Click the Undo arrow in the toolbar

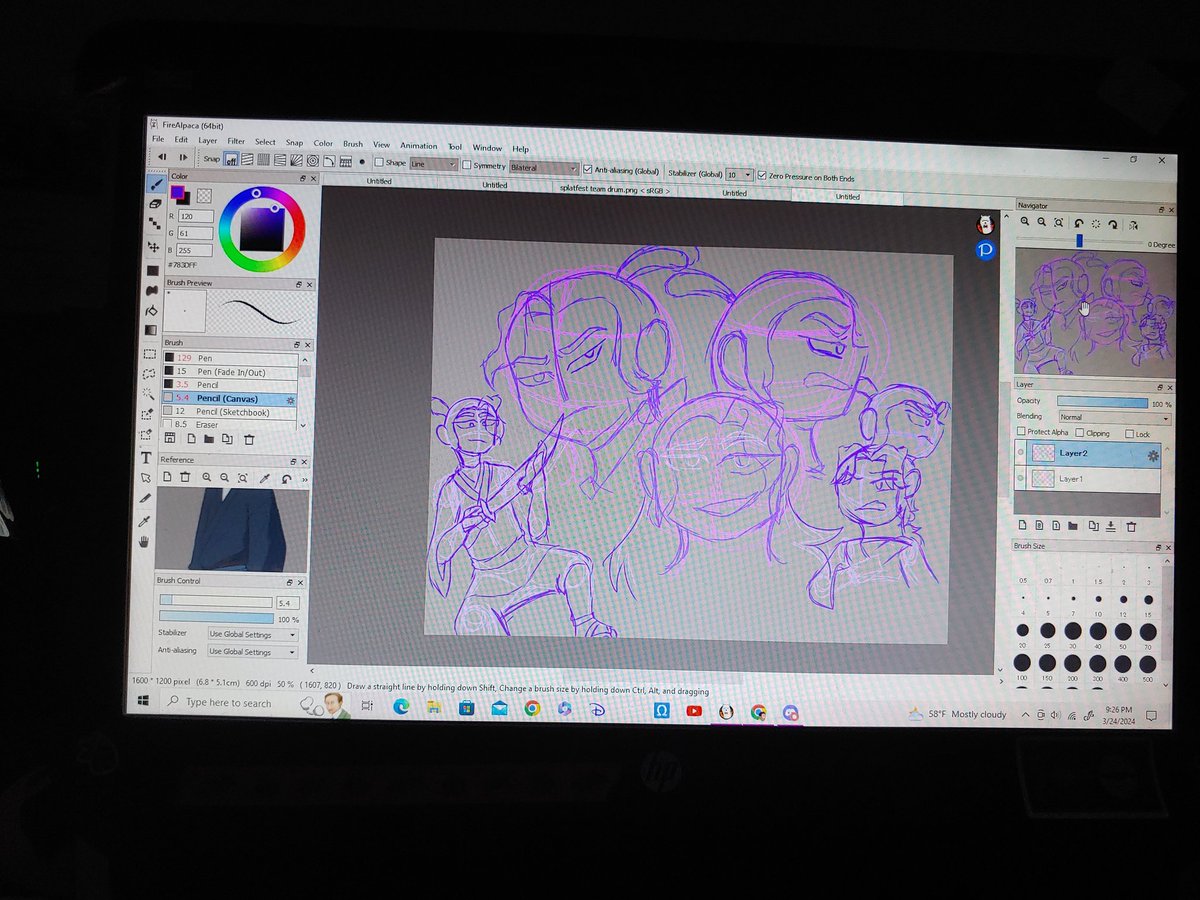click(x=162, y=157)
